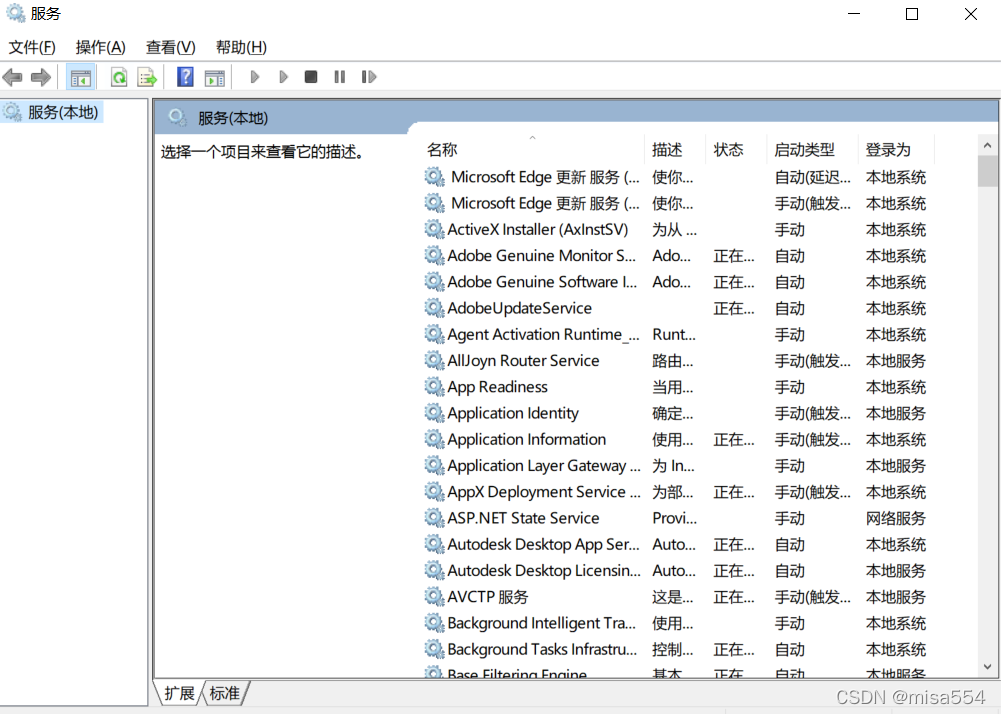This screenshot has height=714, width=1001.
Task: Select Agent Activation Runtime_... service
Action: [x=543, y=334]
